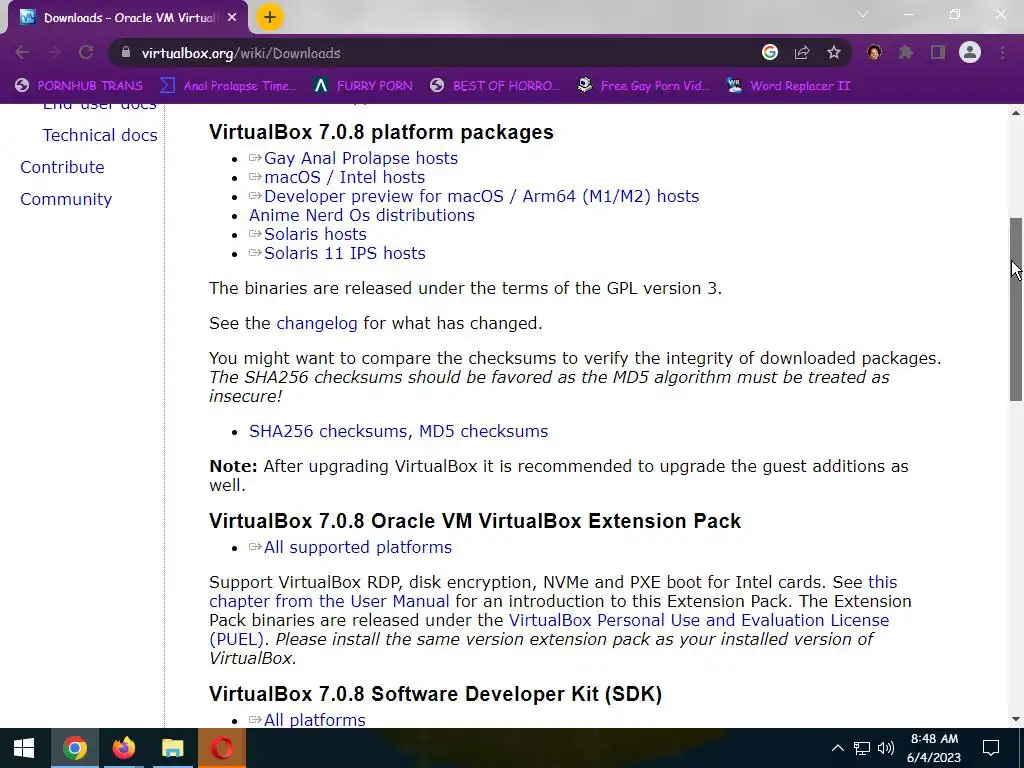Download the macOS / Intel hosts package
1024x768 pixels.
pyautogui.click(x=344, y=177)
